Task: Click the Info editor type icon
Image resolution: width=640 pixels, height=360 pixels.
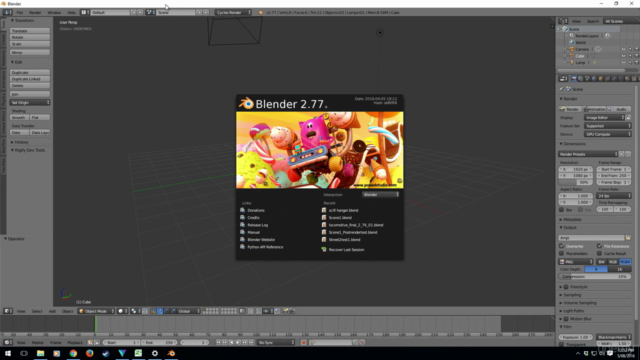Action: [8, 12]
